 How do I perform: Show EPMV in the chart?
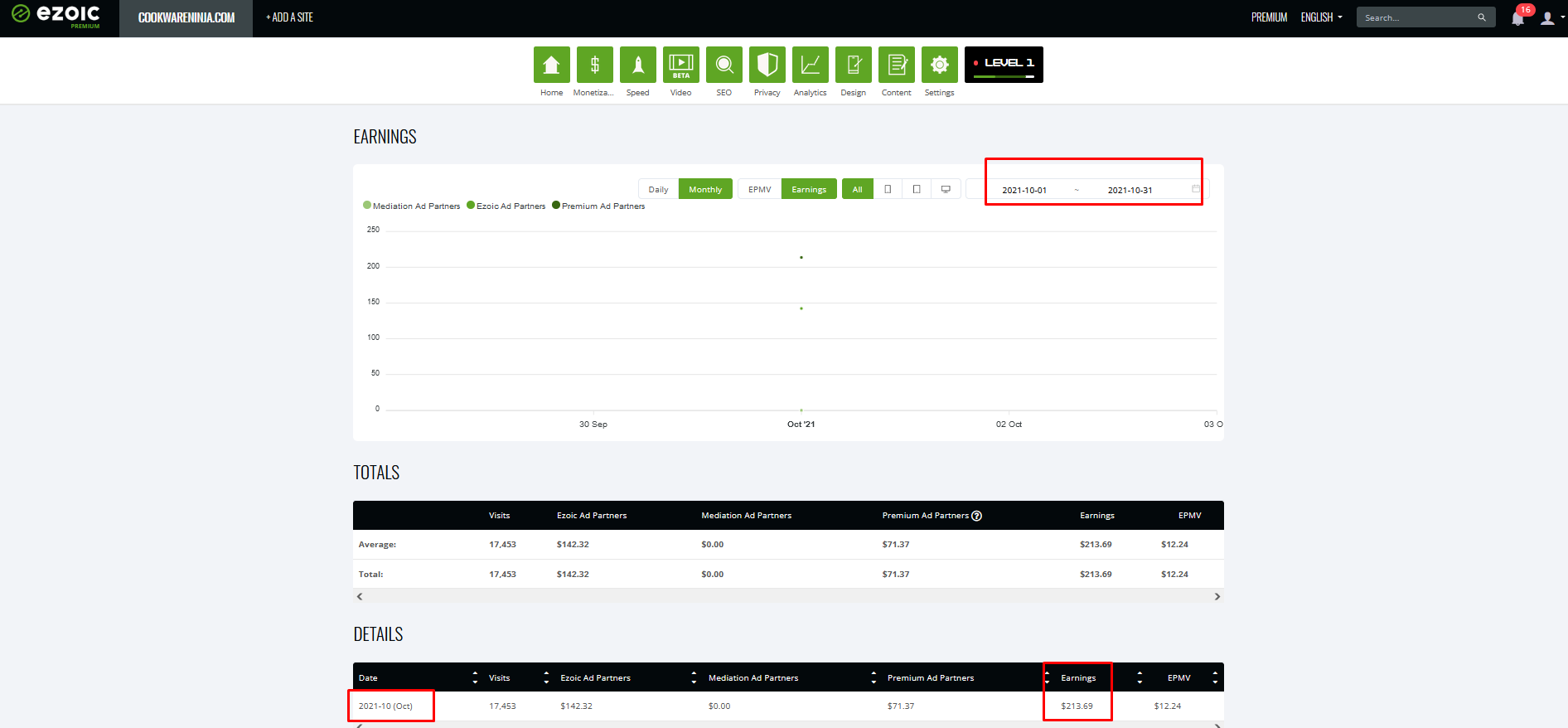click(x=759, y=189)
